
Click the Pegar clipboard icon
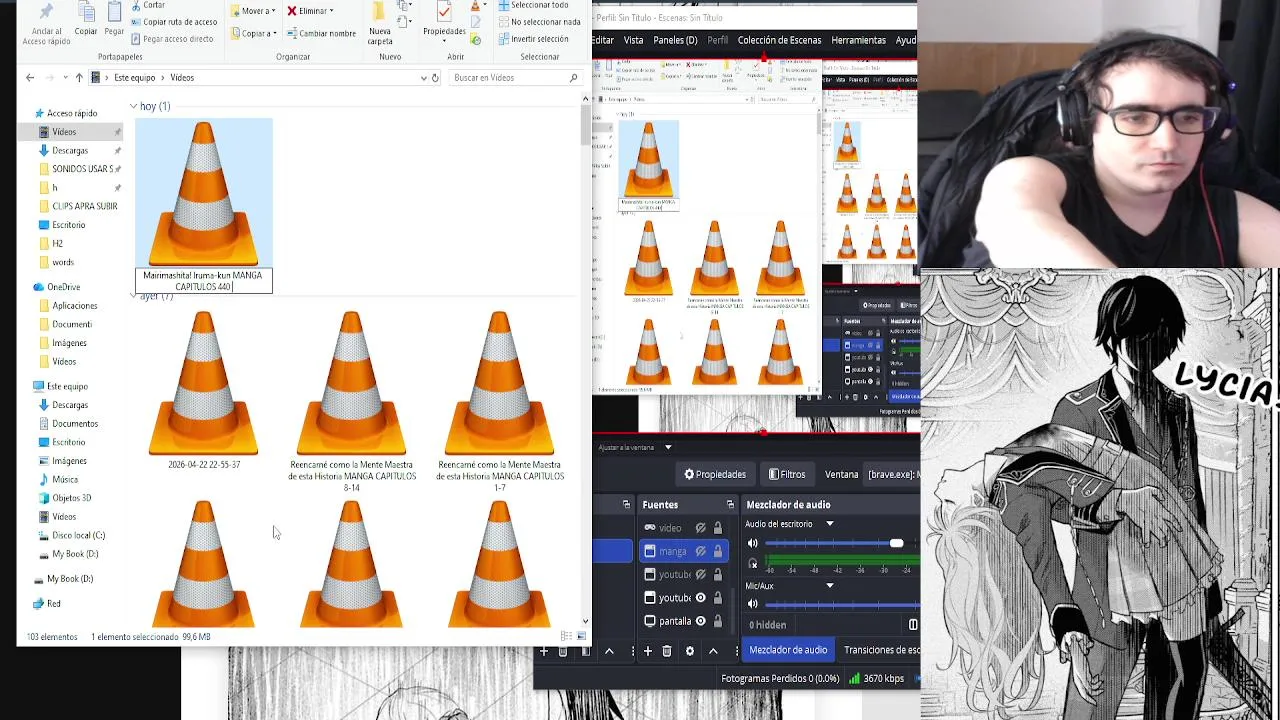point(114,13)
